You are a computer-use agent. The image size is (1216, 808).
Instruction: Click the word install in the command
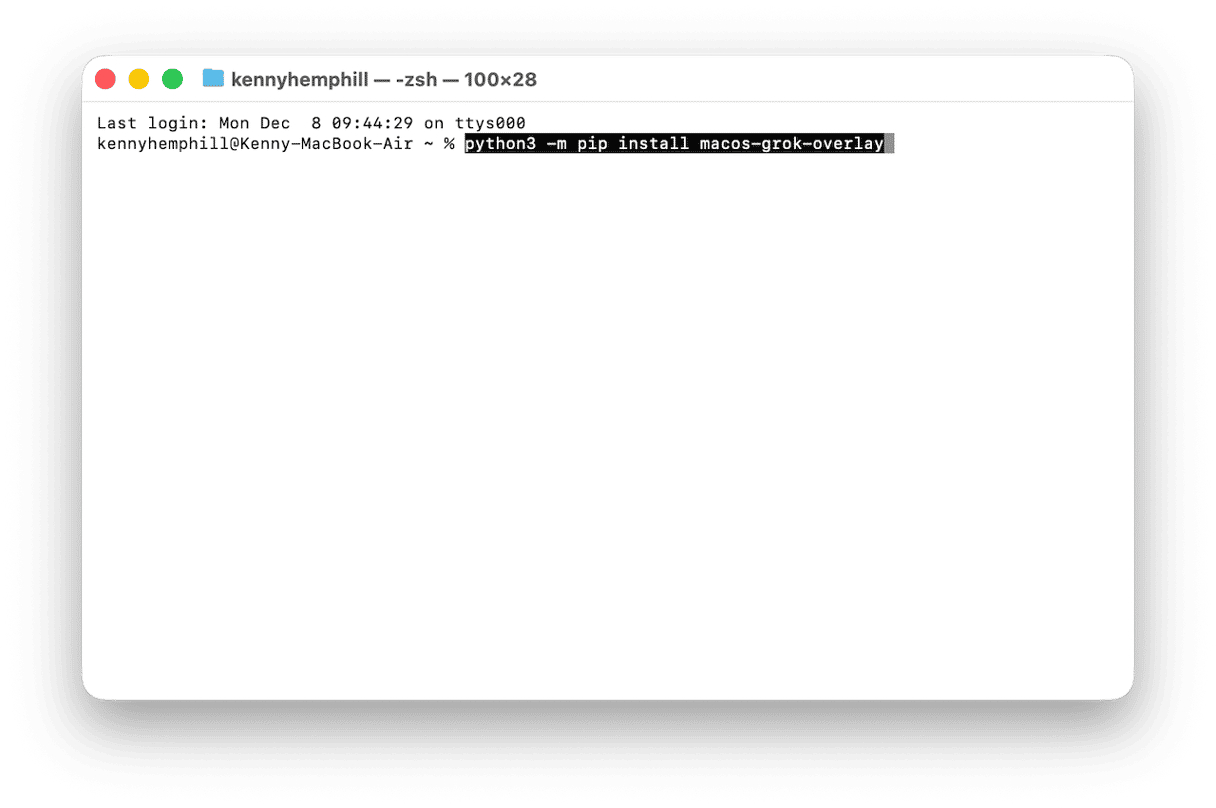tap(653, 144)
